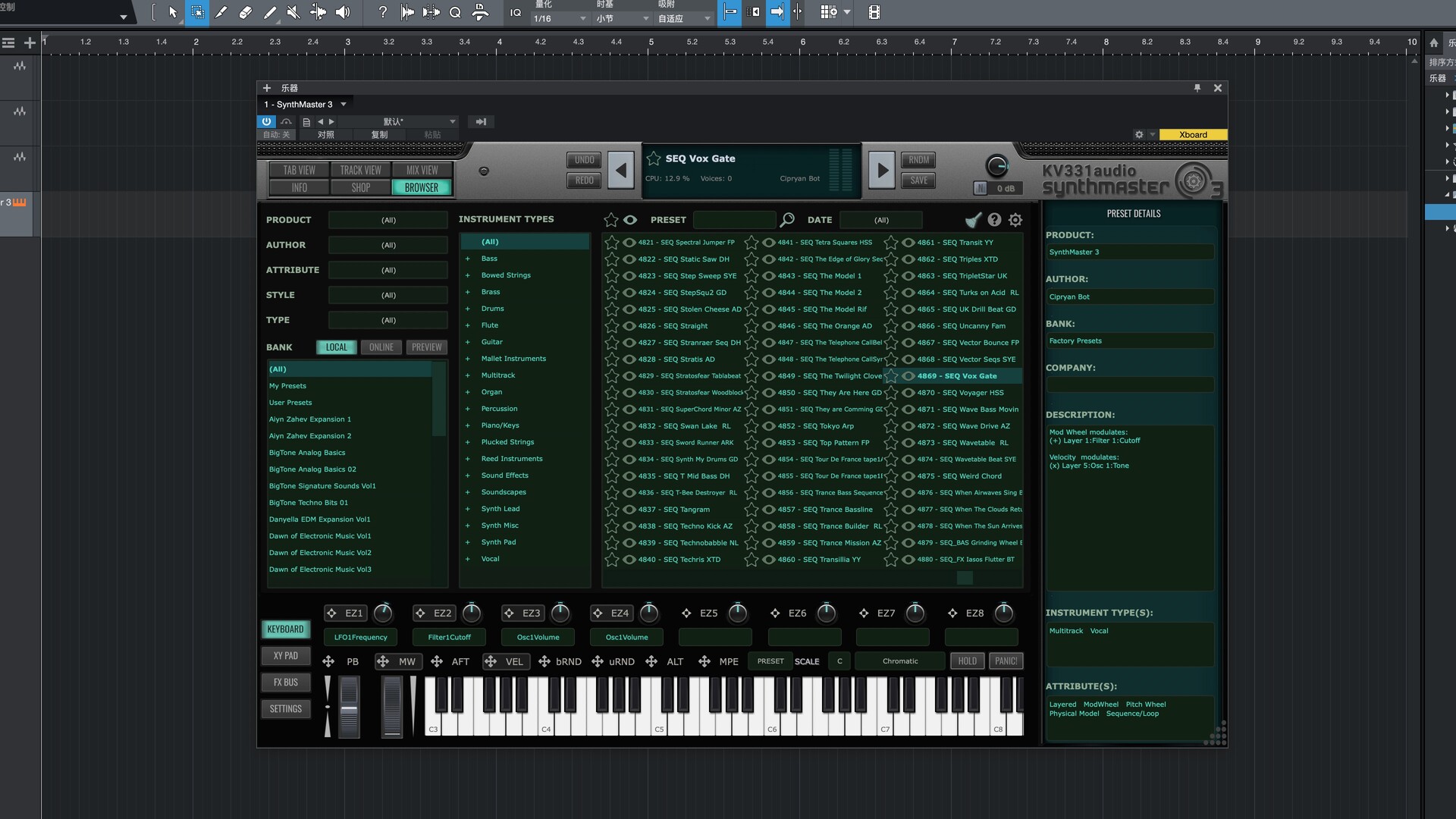Click the previous preset arrow button
The width and height of the screenshot is (1456, 819).
coord(621,171)
